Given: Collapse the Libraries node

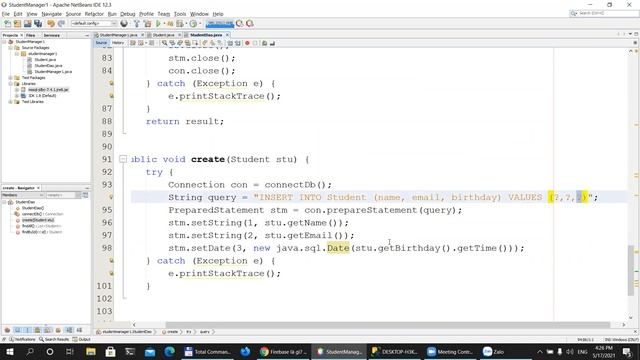Looking at the screenshot, I should [11, 84].
